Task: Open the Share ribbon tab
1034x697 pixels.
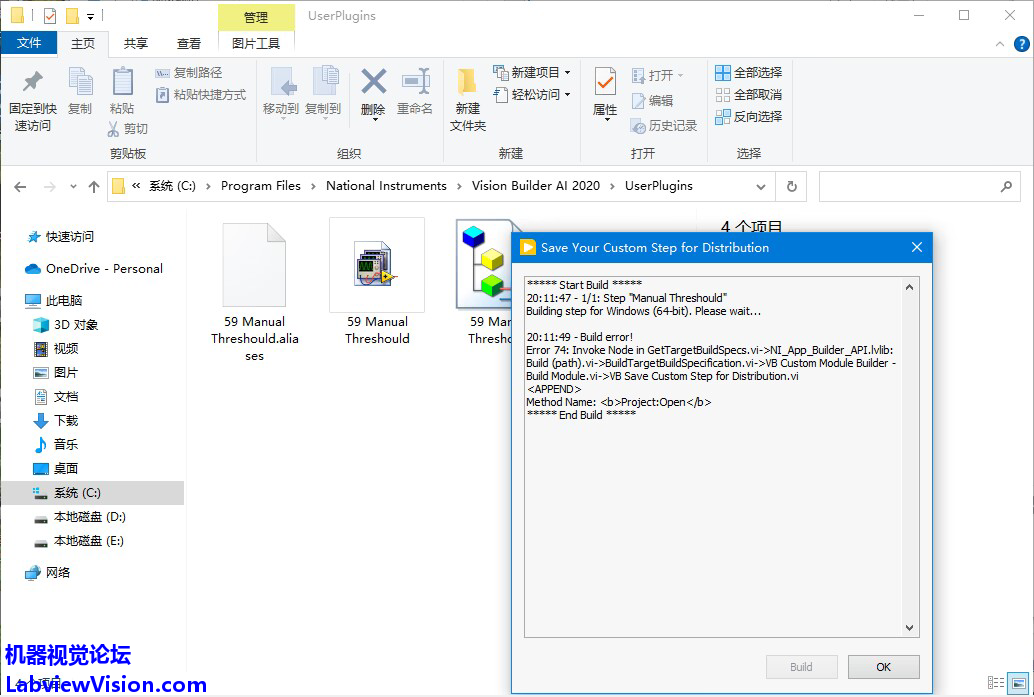Action: pos(136,43)
